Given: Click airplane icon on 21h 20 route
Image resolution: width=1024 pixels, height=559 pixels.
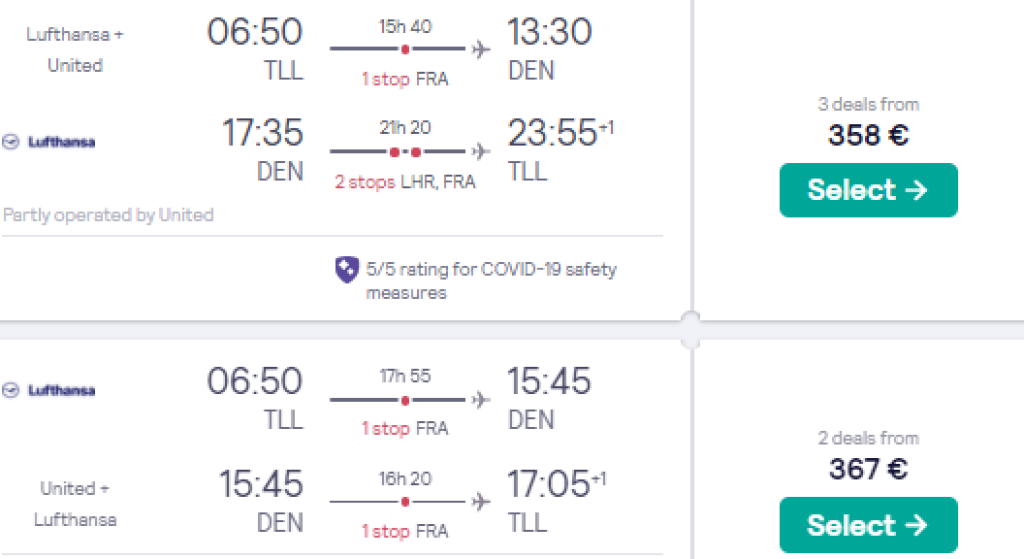Looking at the screenshot, I should (x=481, y=152).
